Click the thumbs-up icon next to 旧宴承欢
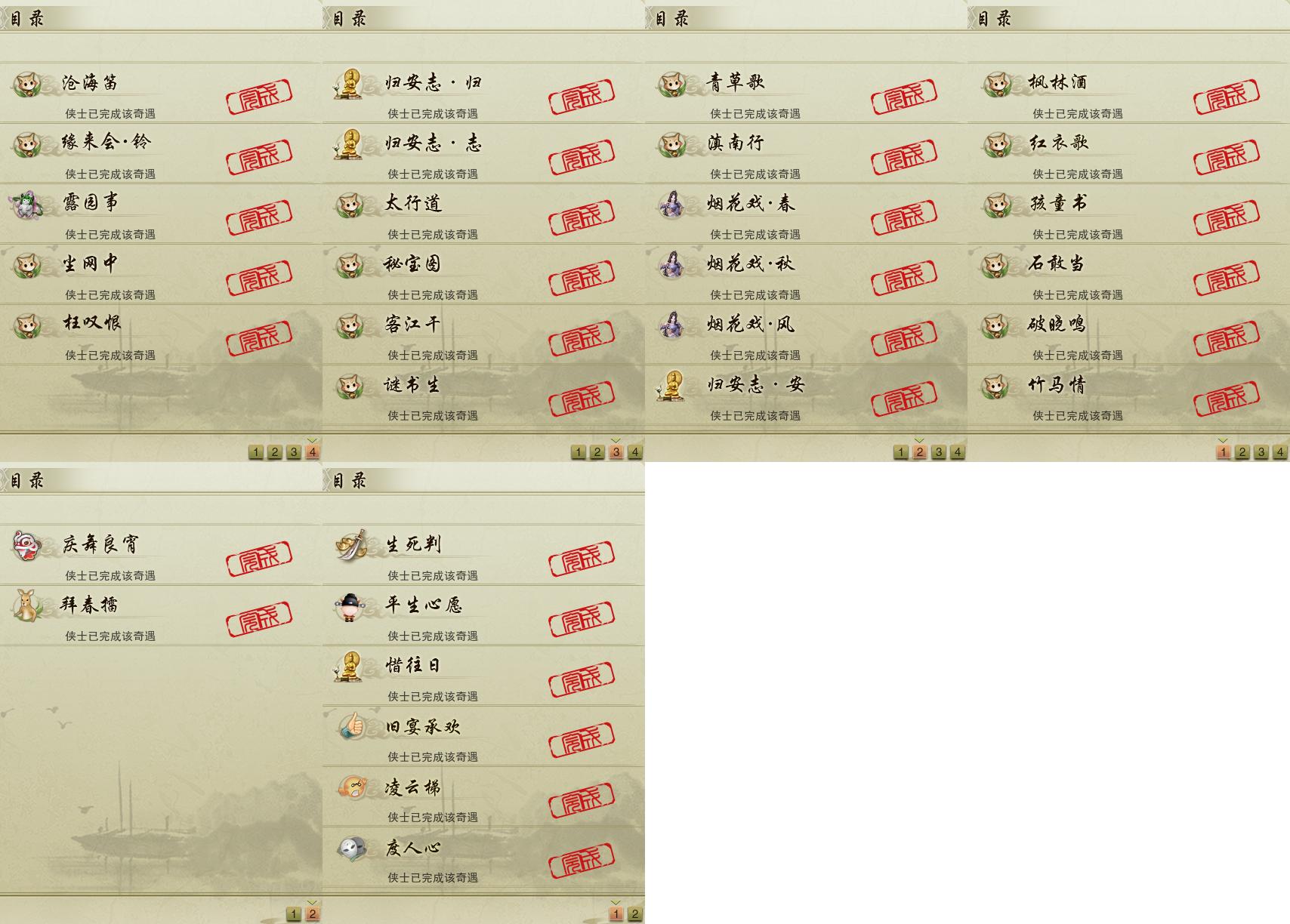Image resolution: width=1290 pixels, height=924 pixels. (x=350, y=726)
